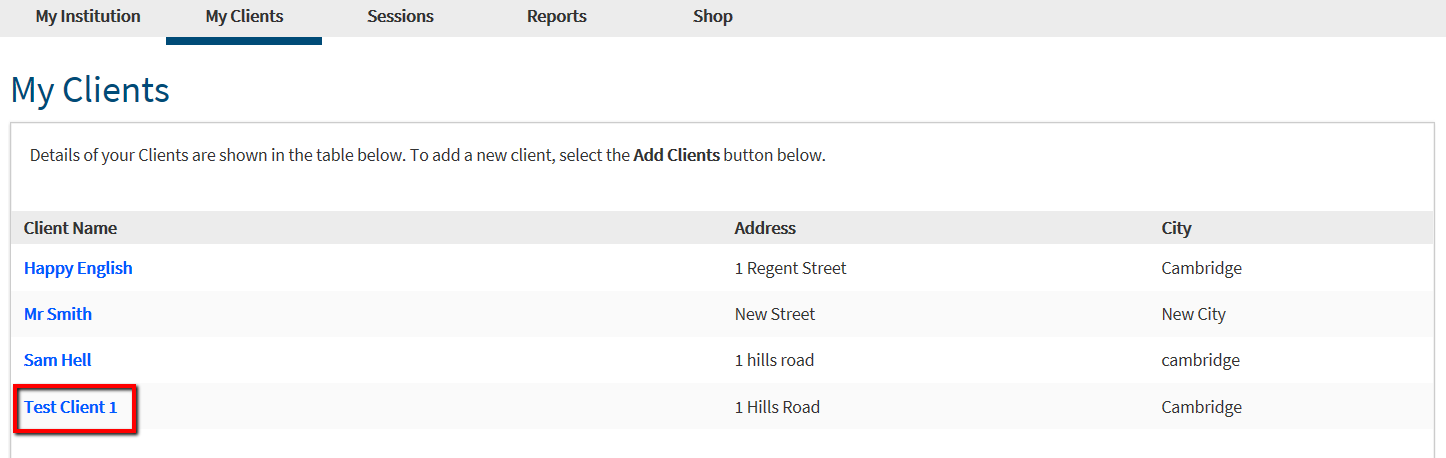Click the Client Name column header
This screenshot has height=458, width=1446.
[x=70, y=228]
